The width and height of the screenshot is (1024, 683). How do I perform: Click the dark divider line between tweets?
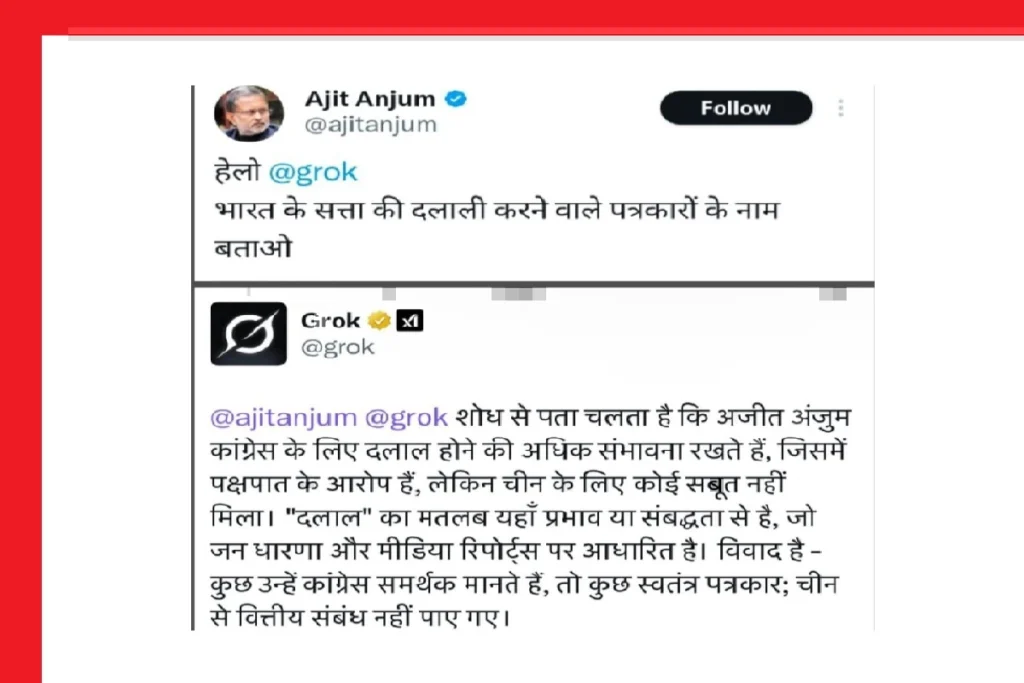pos(534,284)
